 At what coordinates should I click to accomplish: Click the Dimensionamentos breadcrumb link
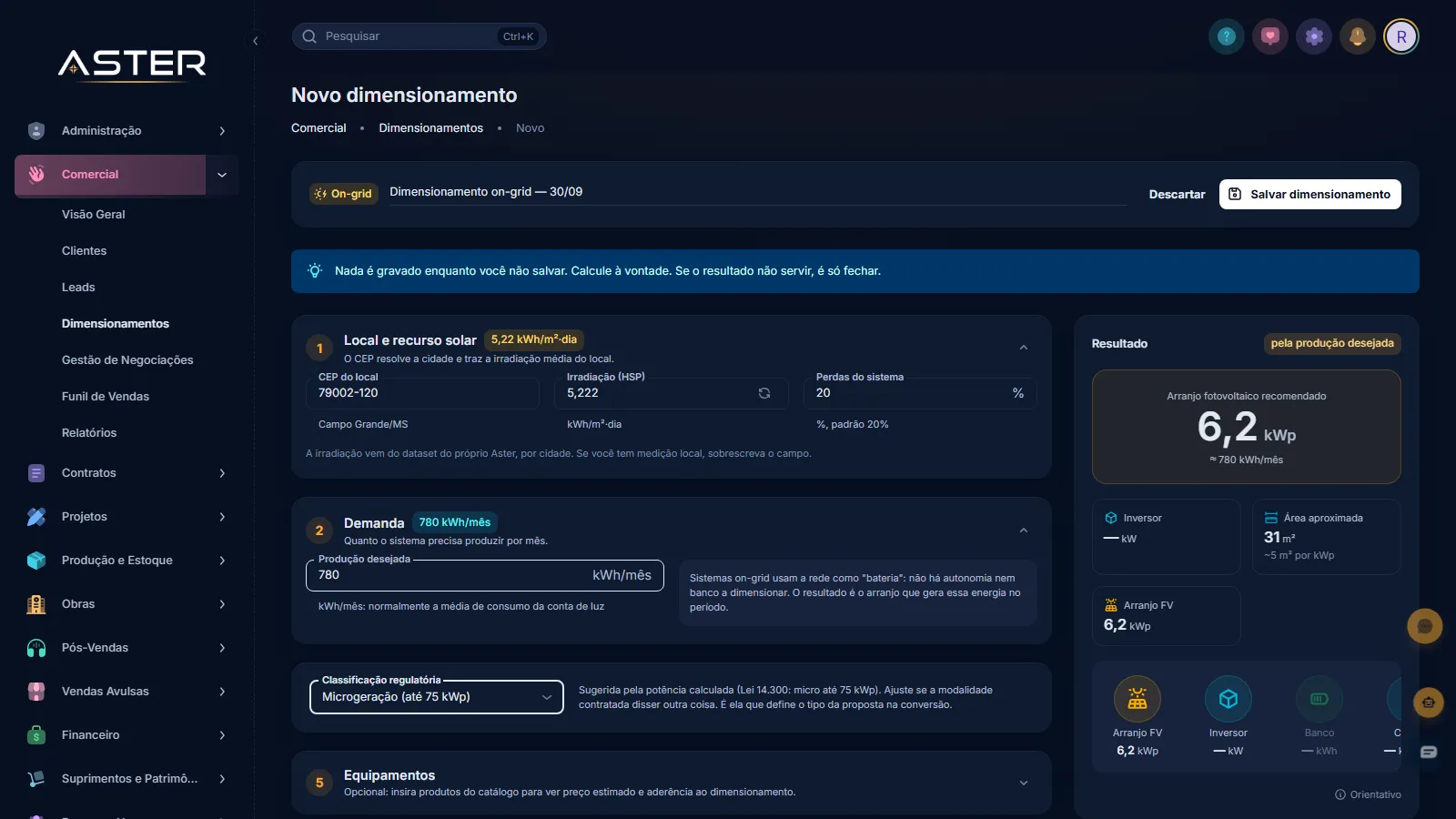pos(431,128)
